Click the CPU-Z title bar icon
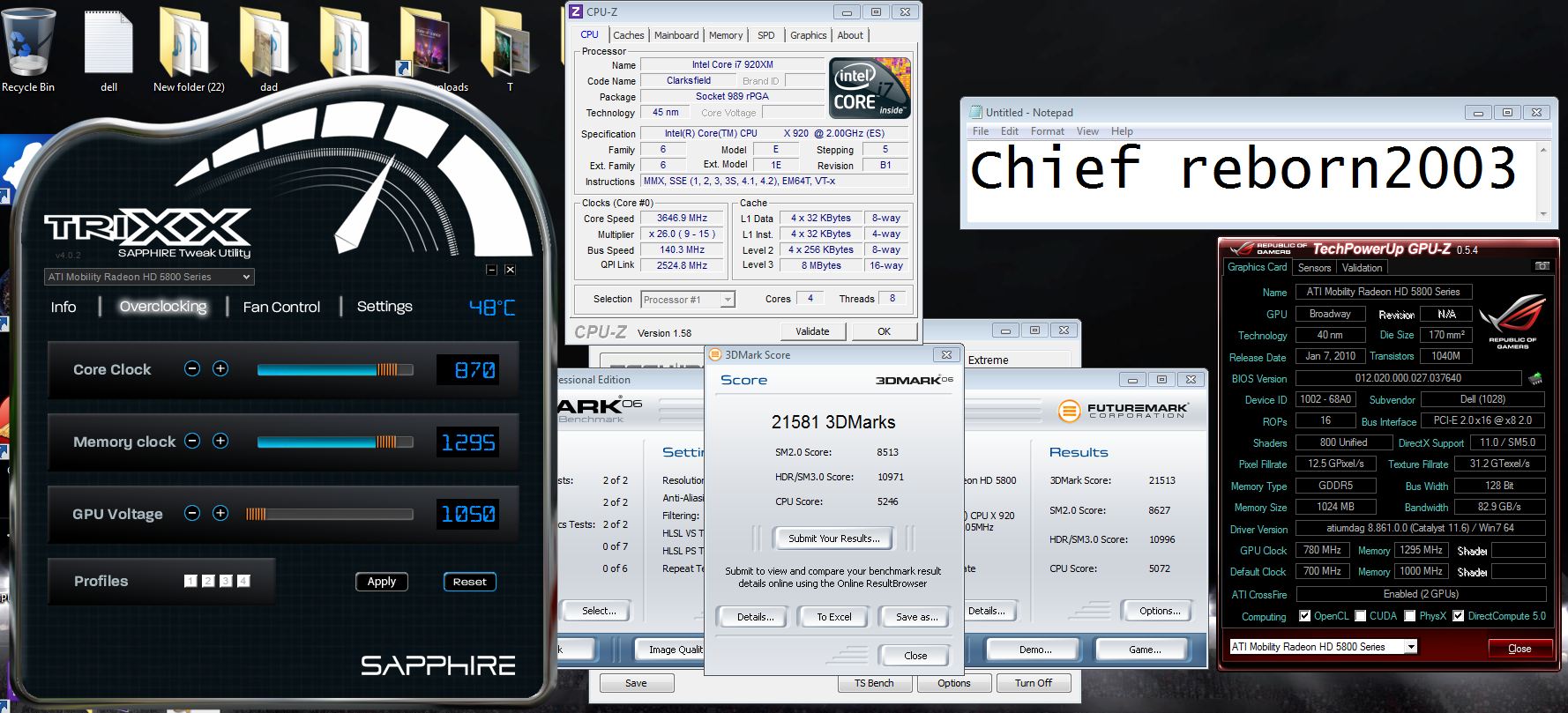This screenshot has height=713, width=1568. [576, 11]
